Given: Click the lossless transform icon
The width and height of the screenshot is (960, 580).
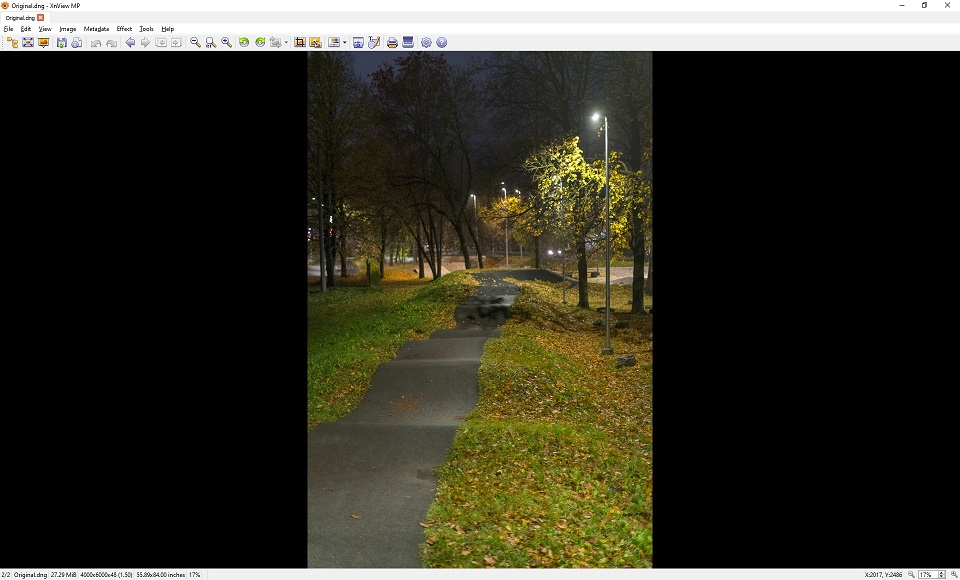Looking at the screenshot, I should pyautogui.click(x=276, y=42).
